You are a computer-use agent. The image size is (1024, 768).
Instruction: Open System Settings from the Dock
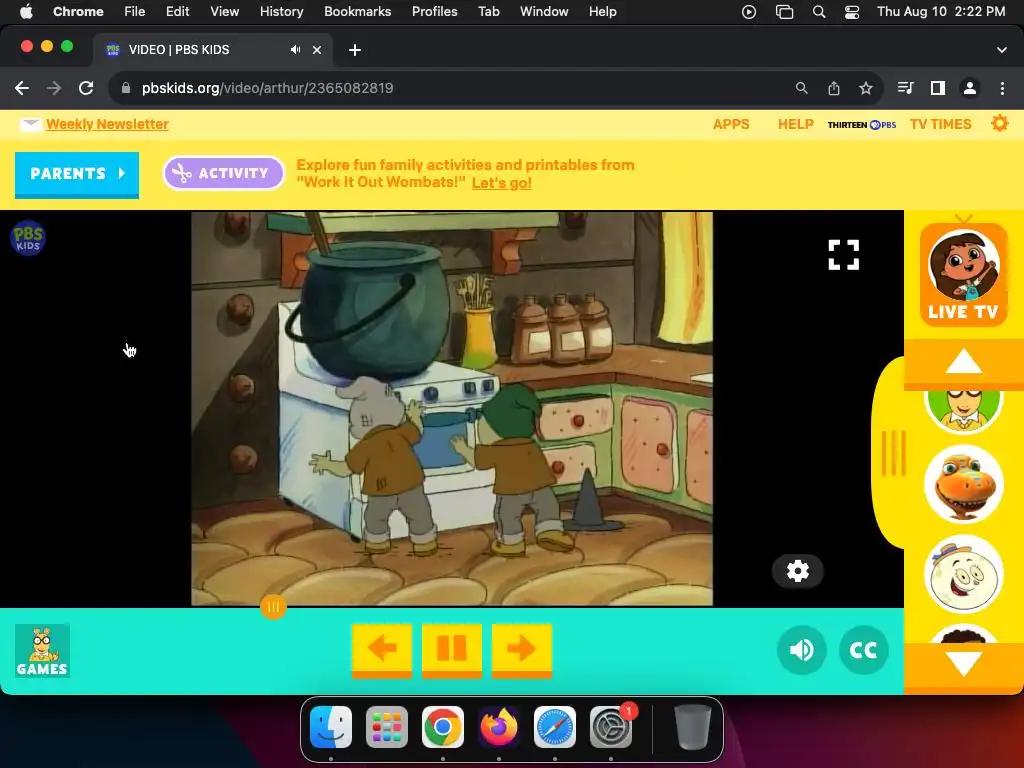611,727
